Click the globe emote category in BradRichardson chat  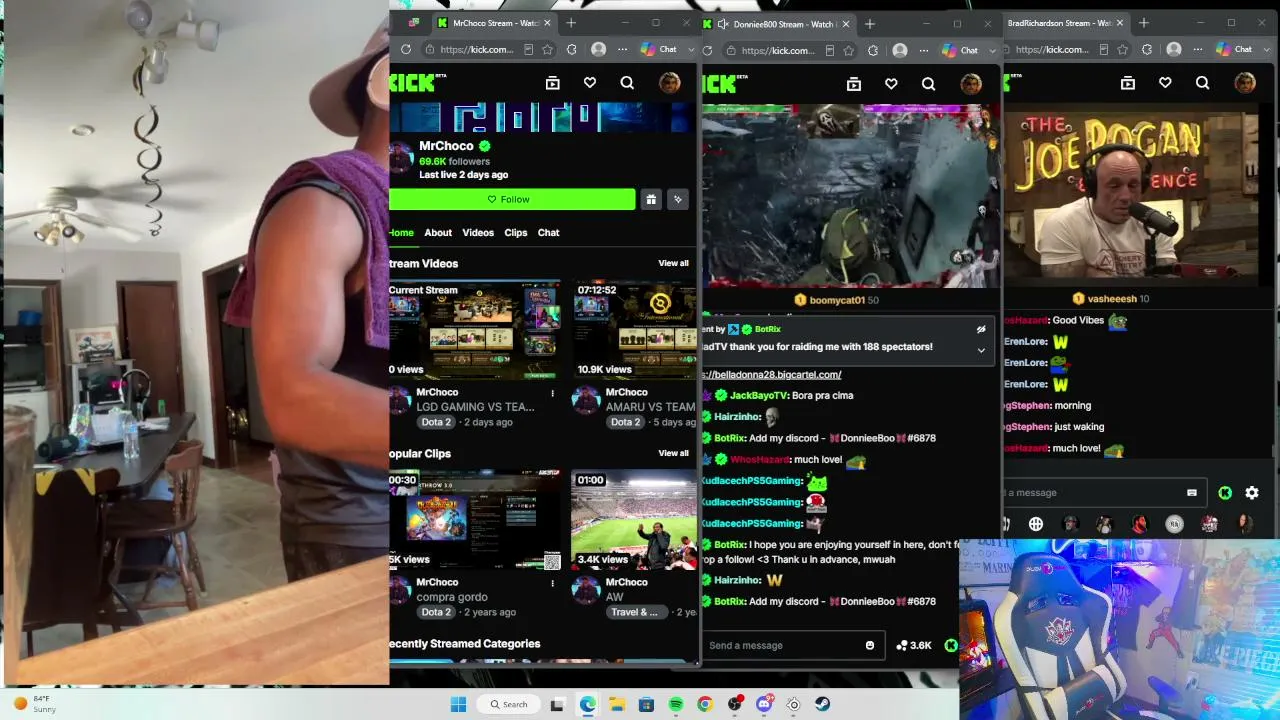point(1036,524)
